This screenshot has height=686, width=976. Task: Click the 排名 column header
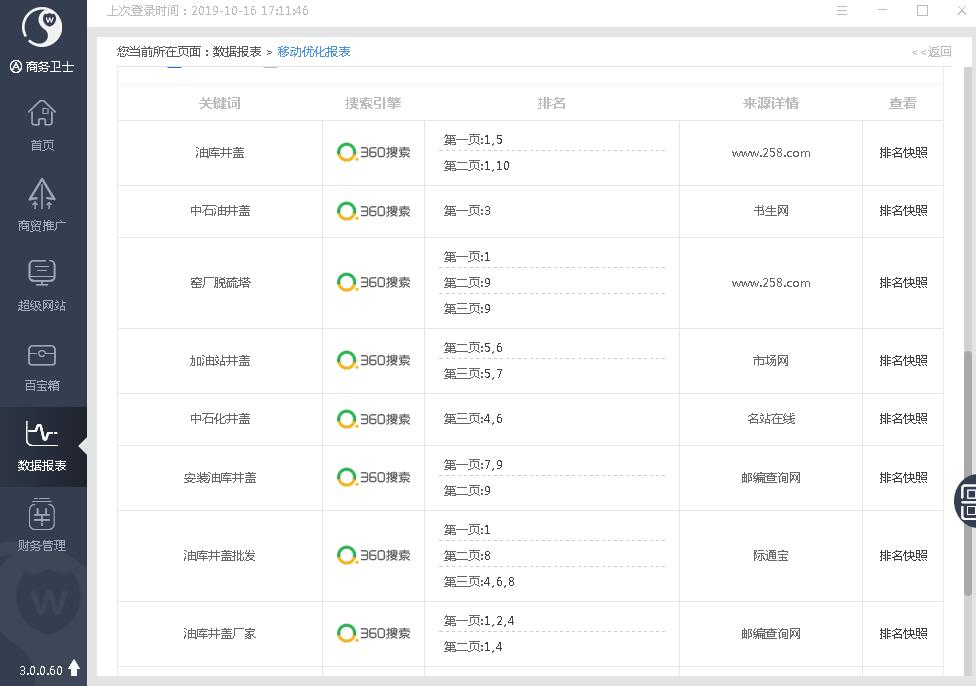coord(552,103)
